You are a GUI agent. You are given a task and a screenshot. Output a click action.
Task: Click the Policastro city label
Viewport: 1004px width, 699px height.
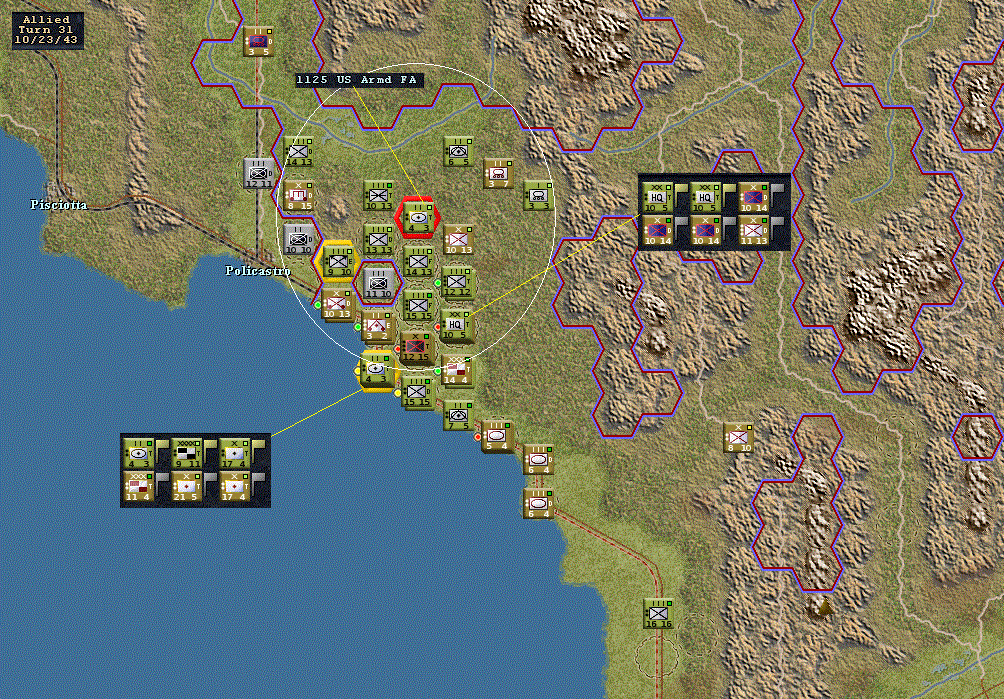[x=257, y=271]
